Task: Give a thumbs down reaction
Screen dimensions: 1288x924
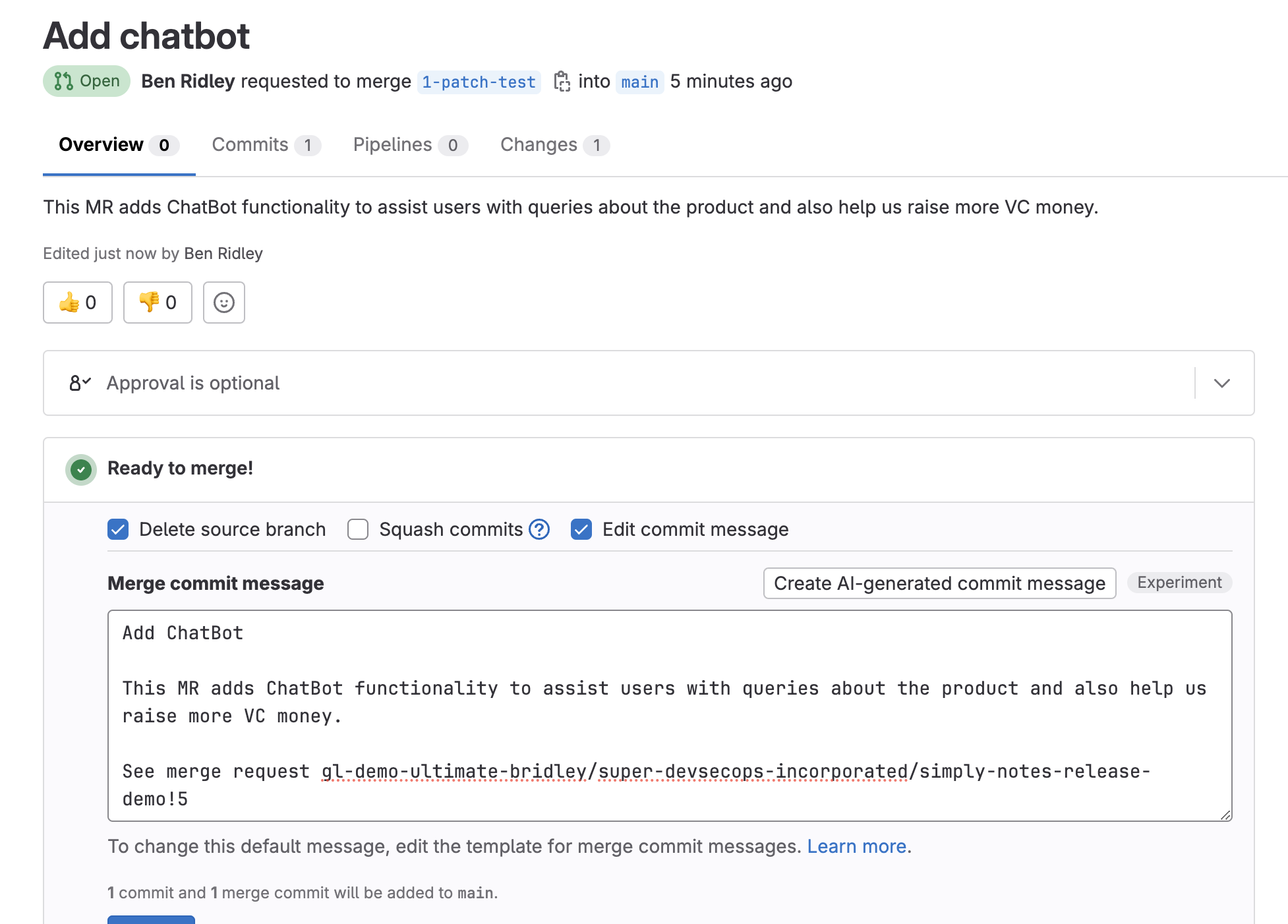Action: [x=157, y=303]
